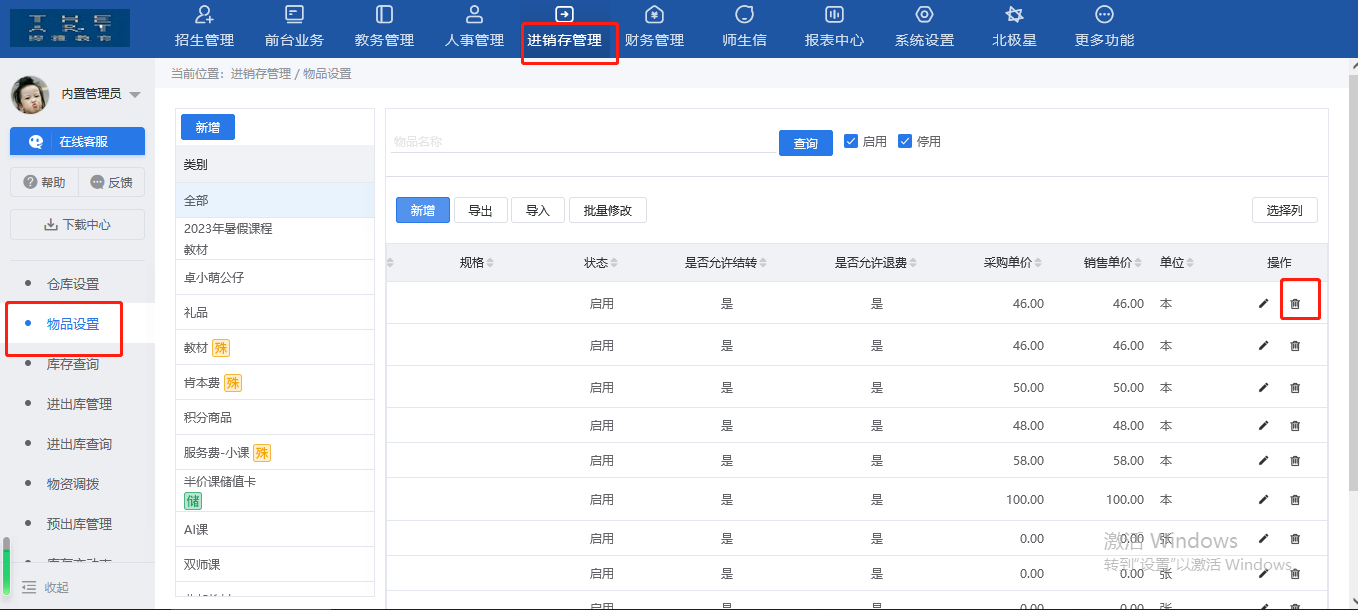Toggle the 停用 checkbox
This screenshot has width=1358, height=610.
tap(905, 141)
